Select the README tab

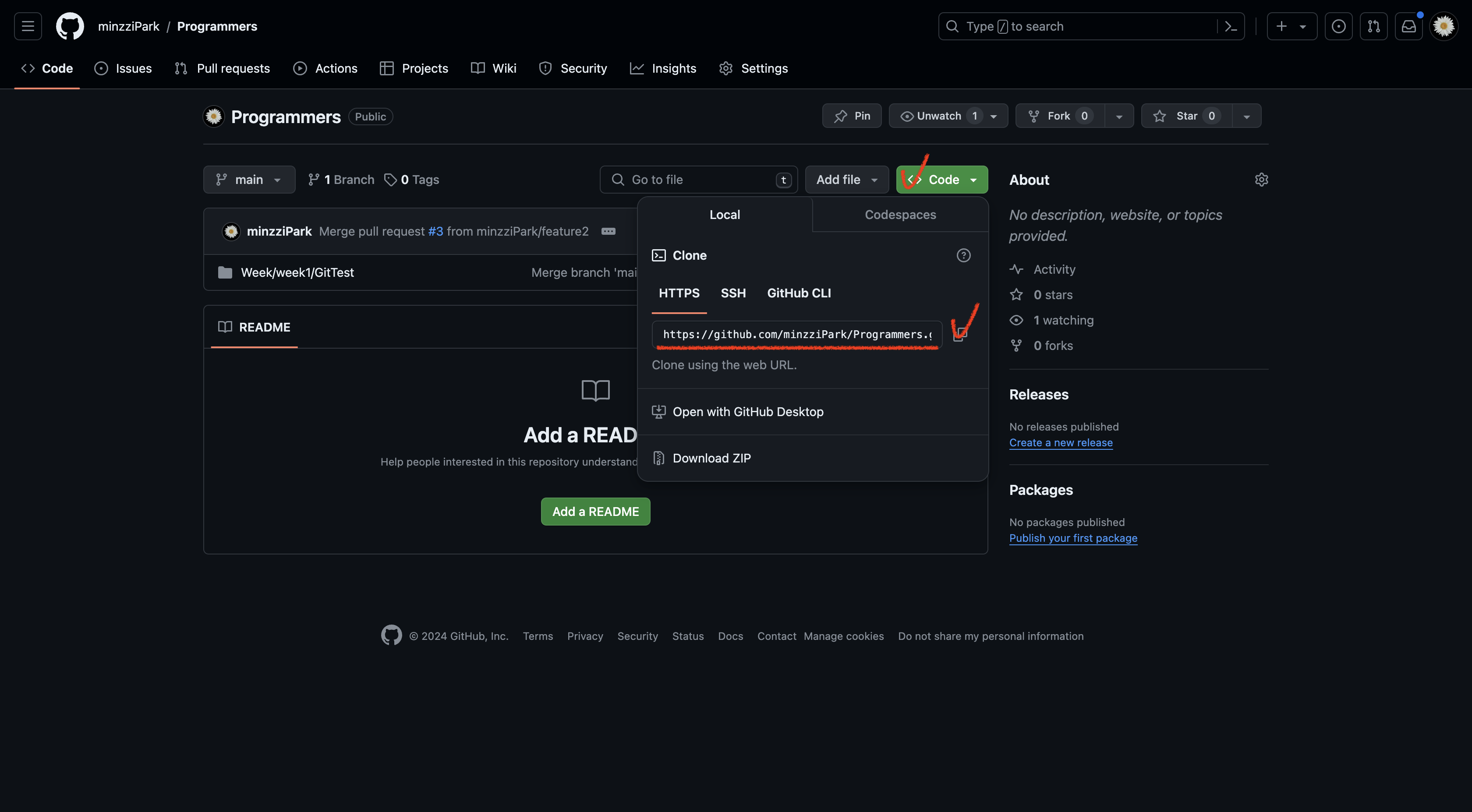click(254, 328)
